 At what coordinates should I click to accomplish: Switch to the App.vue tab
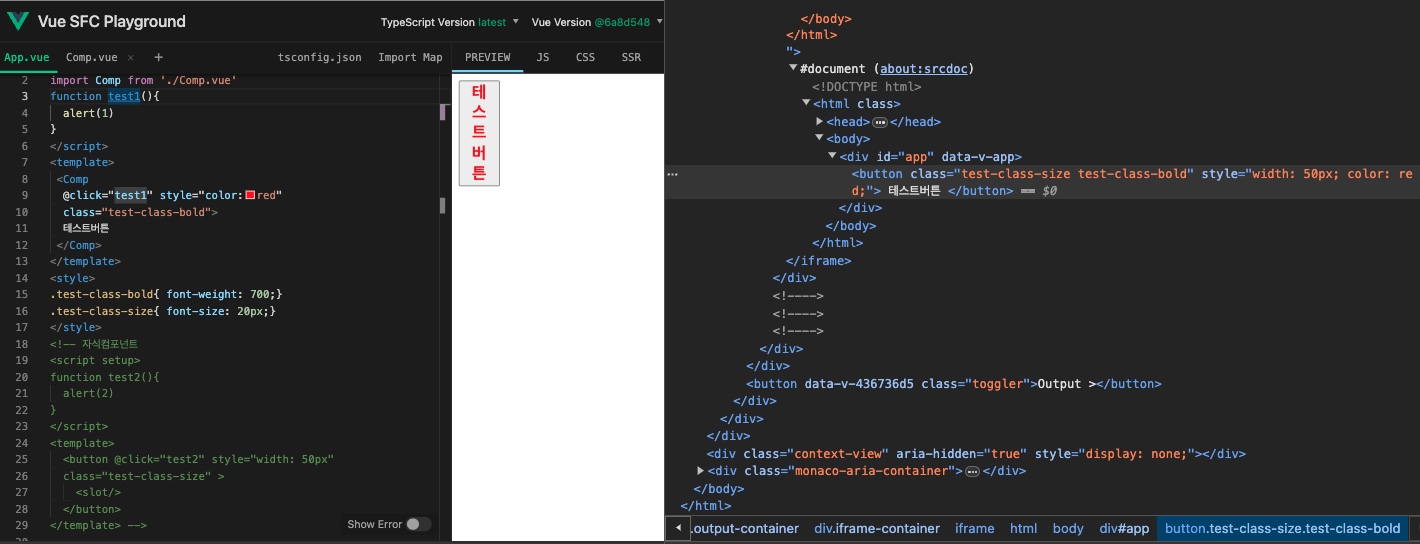point(26,57)
